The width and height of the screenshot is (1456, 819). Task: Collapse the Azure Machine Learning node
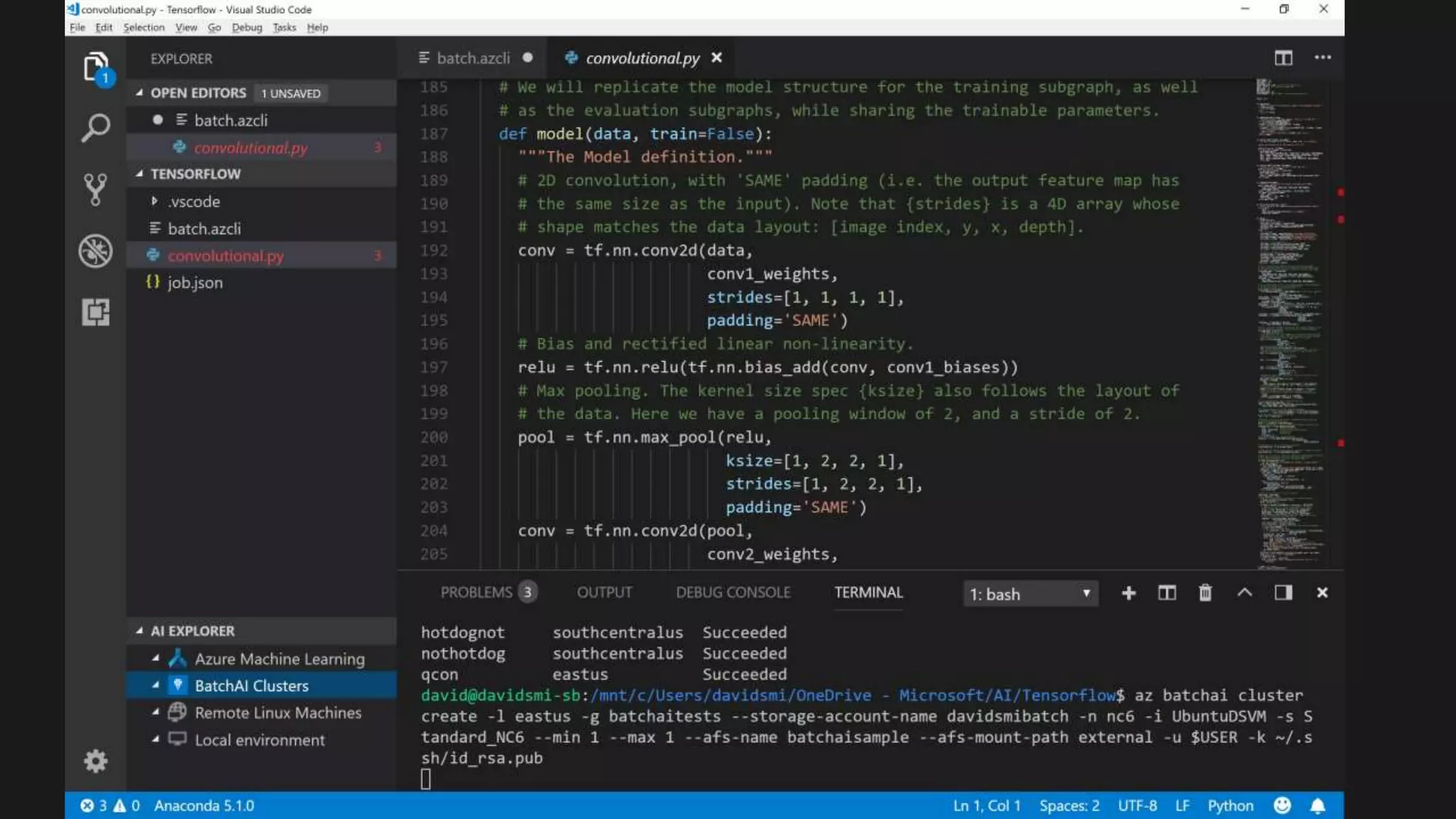(156, 659)
